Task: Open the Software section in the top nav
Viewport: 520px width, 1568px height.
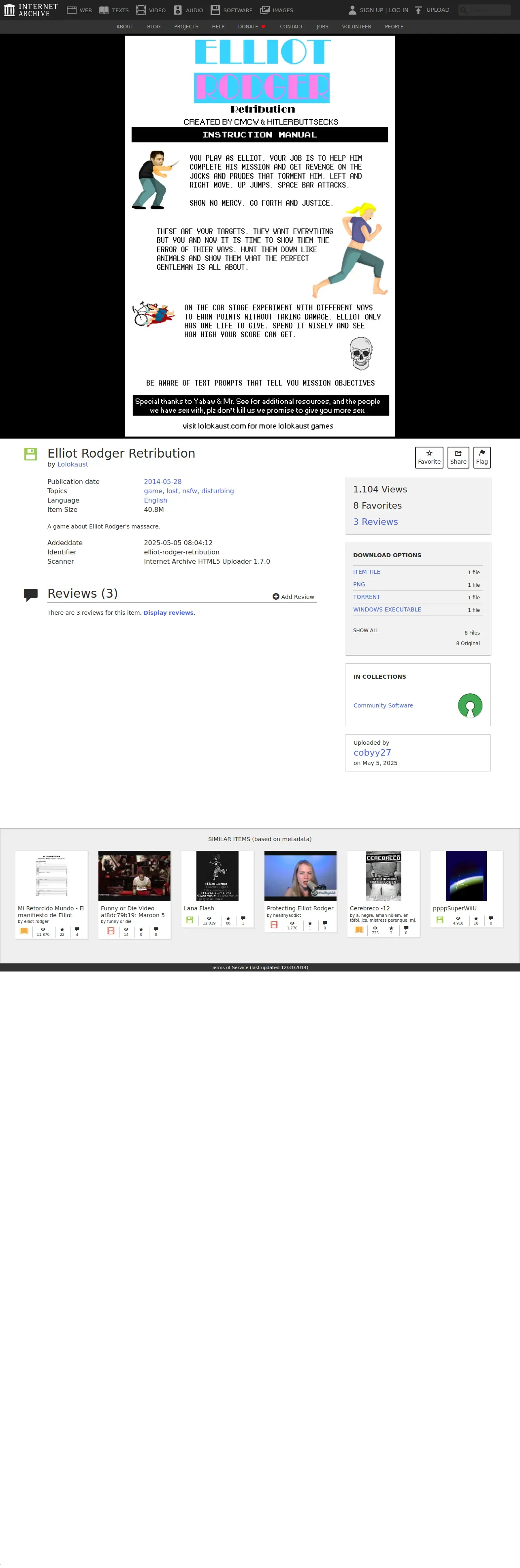Action: tap(231, 10)
